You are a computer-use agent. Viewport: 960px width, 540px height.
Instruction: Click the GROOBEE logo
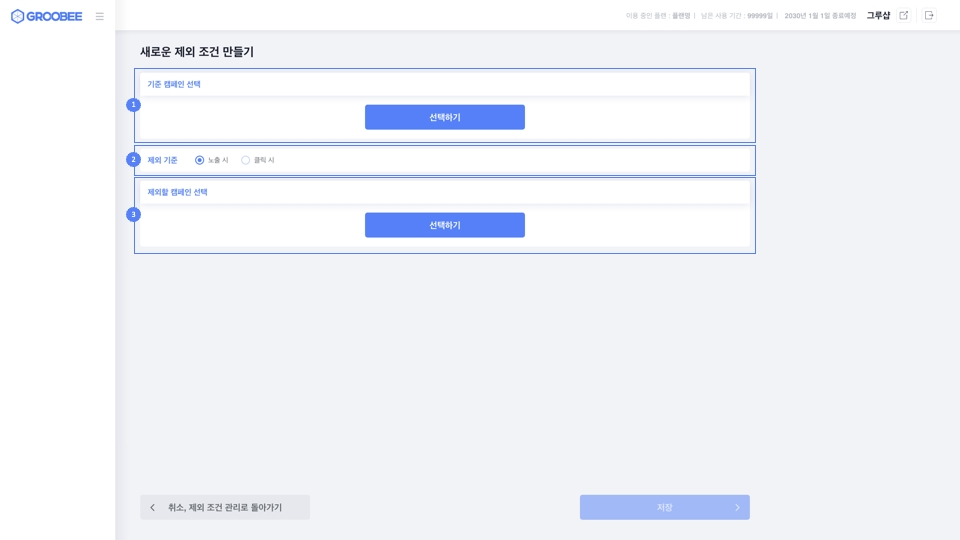[x=47, y=16]
